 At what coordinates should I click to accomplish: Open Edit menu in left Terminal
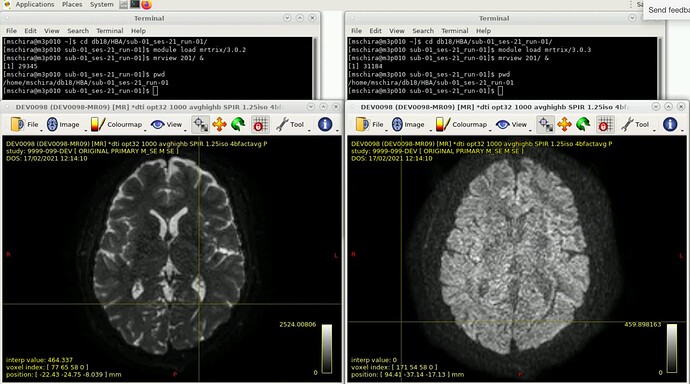tap(30, 31)
